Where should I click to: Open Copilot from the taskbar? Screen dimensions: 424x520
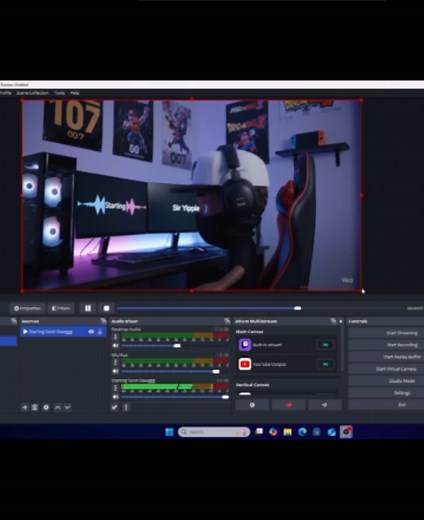point(273,432)
